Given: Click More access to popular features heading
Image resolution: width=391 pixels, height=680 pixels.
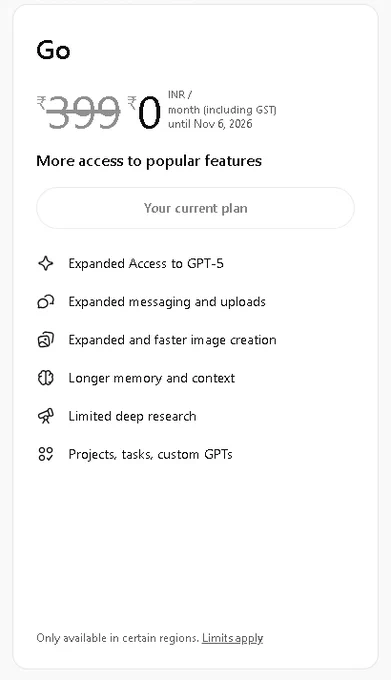Looking at the screenshot, I should click(149, 161).
